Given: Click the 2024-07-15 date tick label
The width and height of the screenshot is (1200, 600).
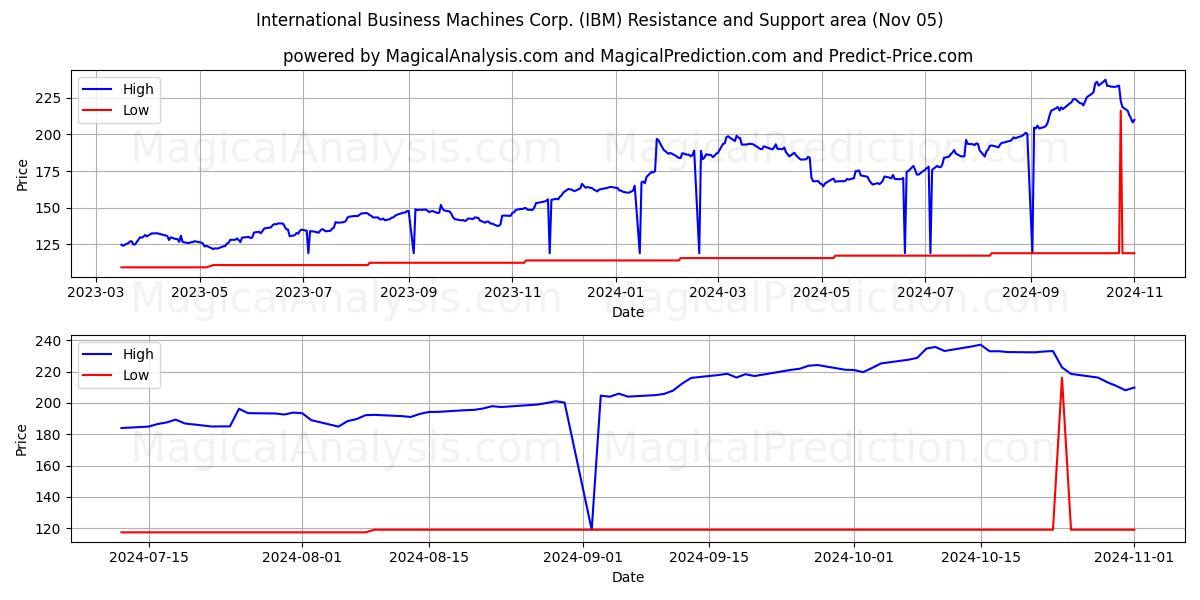Looking at the screenshot, I should point(150,558).
